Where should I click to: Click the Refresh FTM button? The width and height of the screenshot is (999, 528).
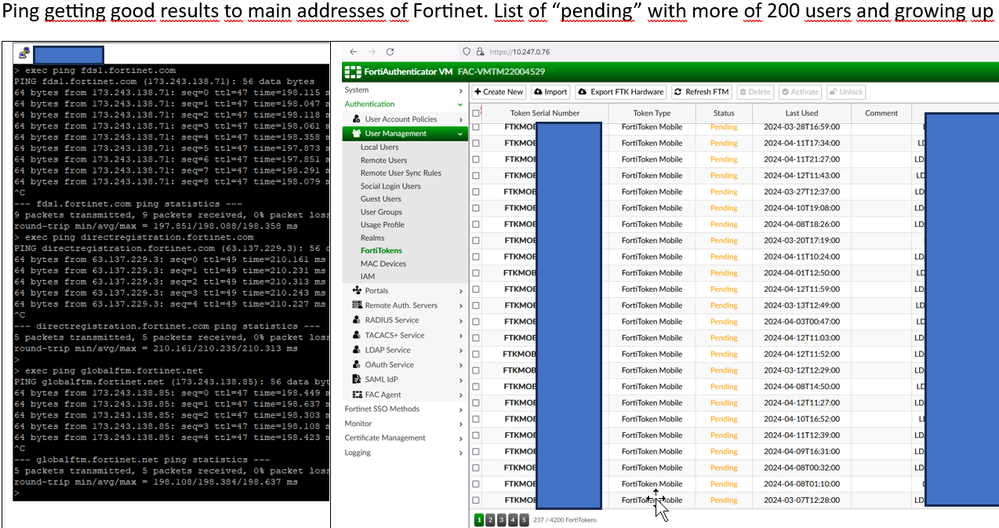click(701, 92)
